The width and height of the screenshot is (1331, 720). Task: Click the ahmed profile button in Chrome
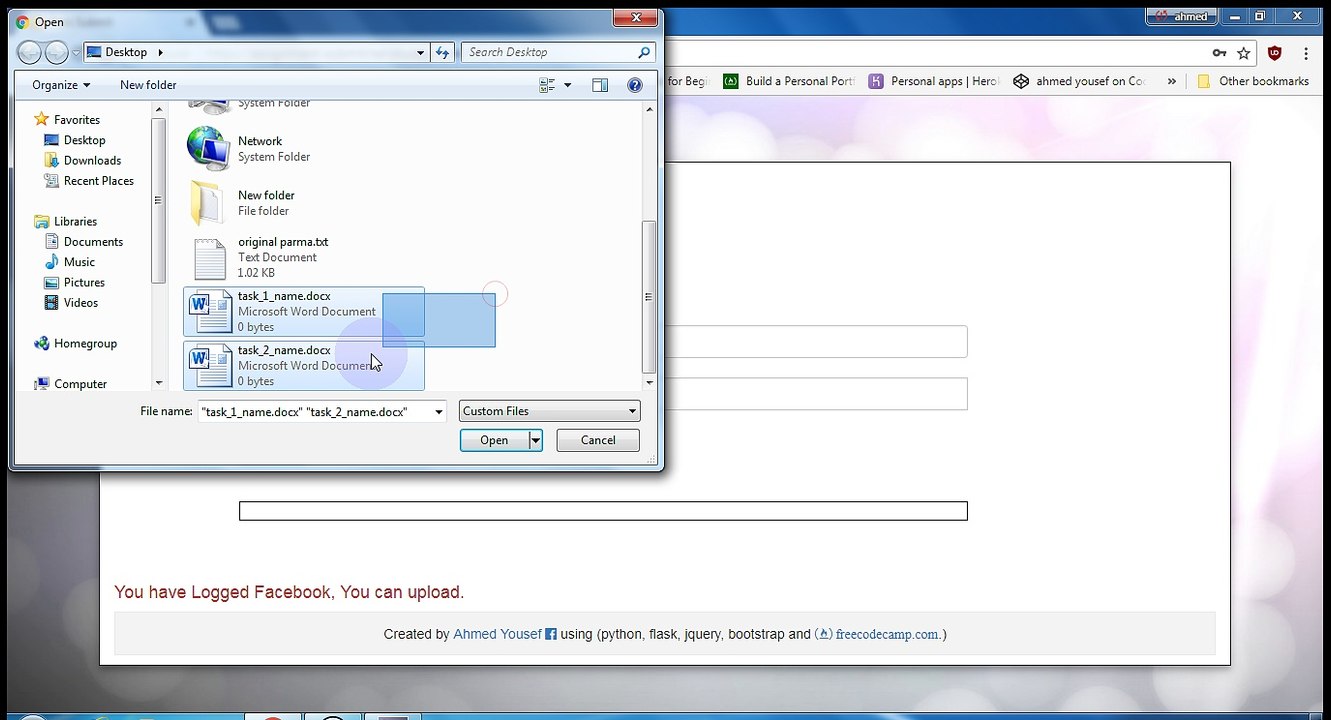point(1181,16)
